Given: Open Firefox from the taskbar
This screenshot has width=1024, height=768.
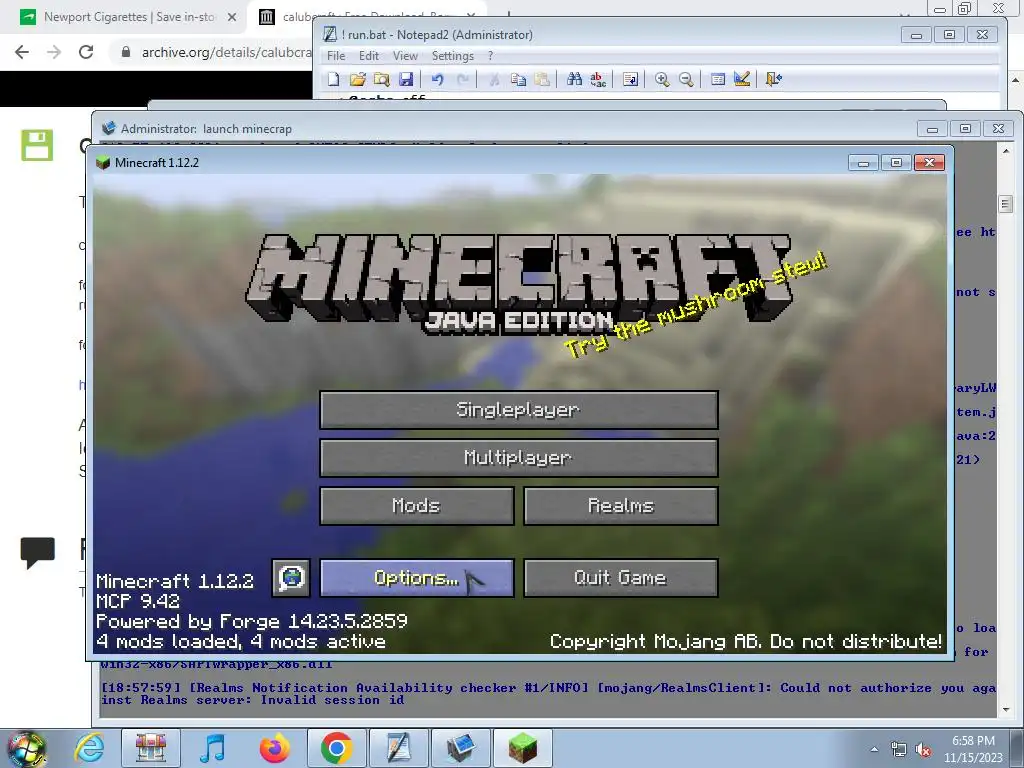Looking at the screenshot, I should 274,748.
